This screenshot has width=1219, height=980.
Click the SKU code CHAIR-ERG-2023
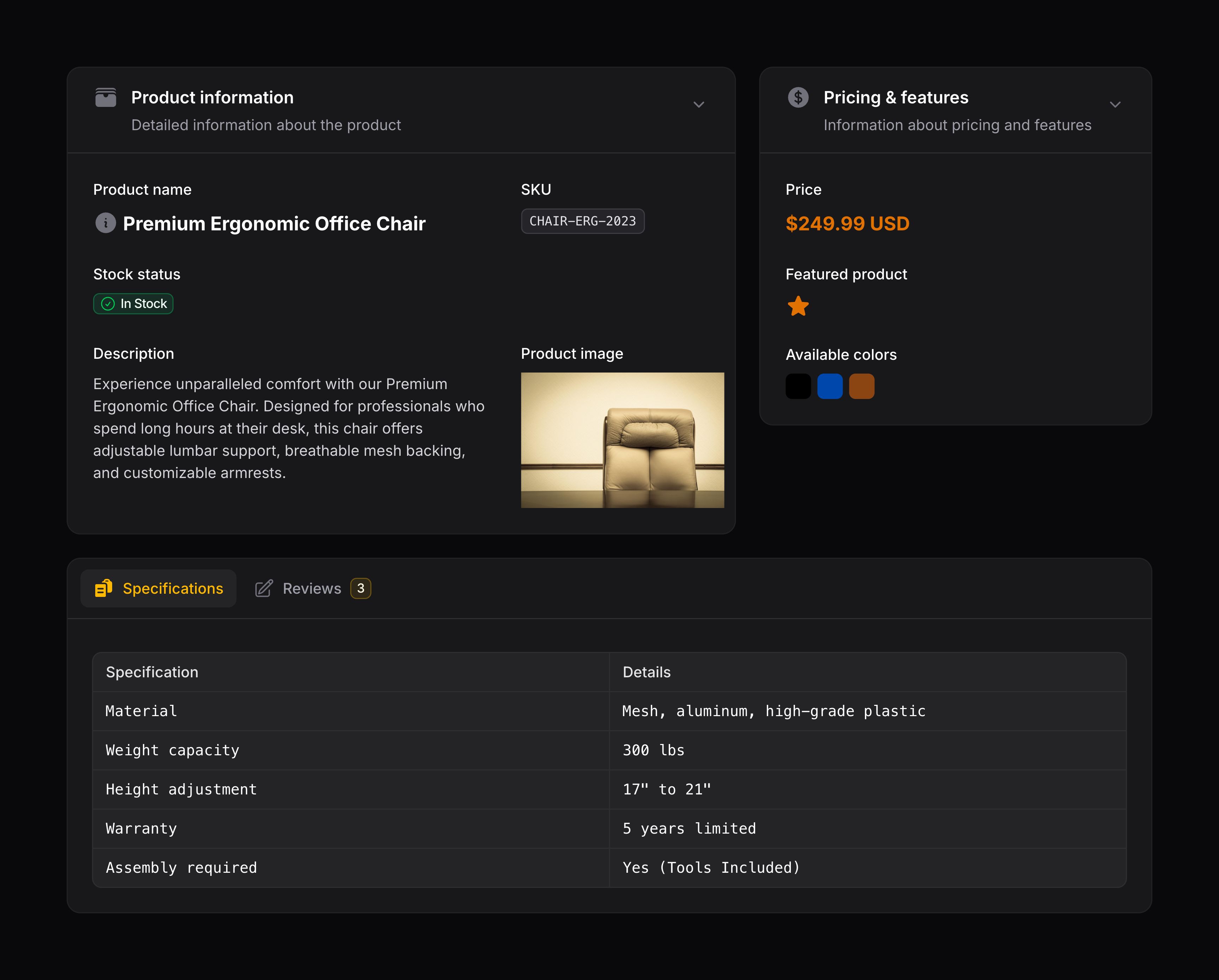click(582, 221)
